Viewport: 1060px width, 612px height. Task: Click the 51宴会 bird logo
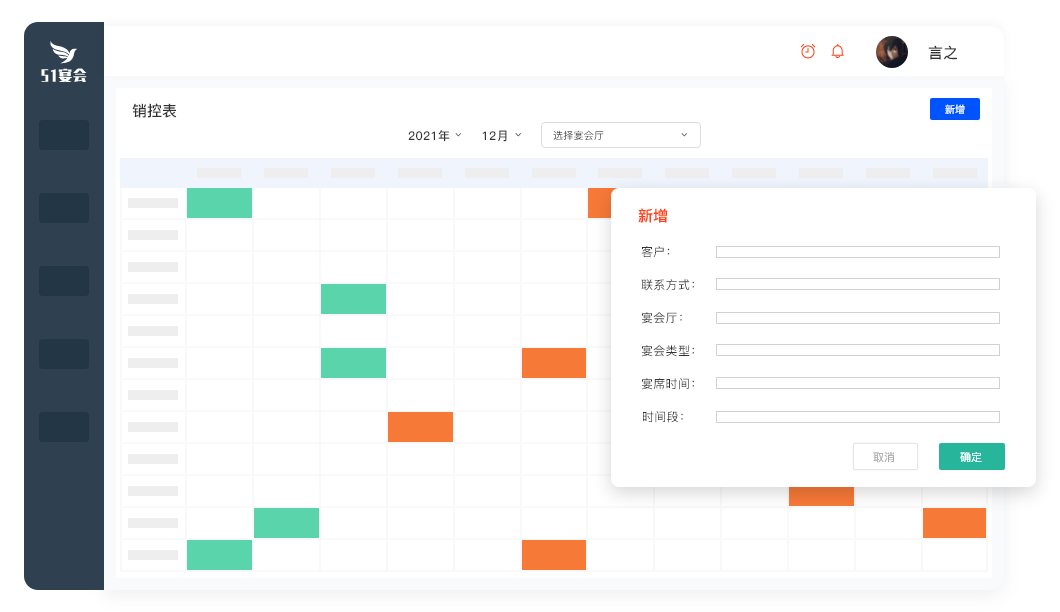(x=64, y=62)
